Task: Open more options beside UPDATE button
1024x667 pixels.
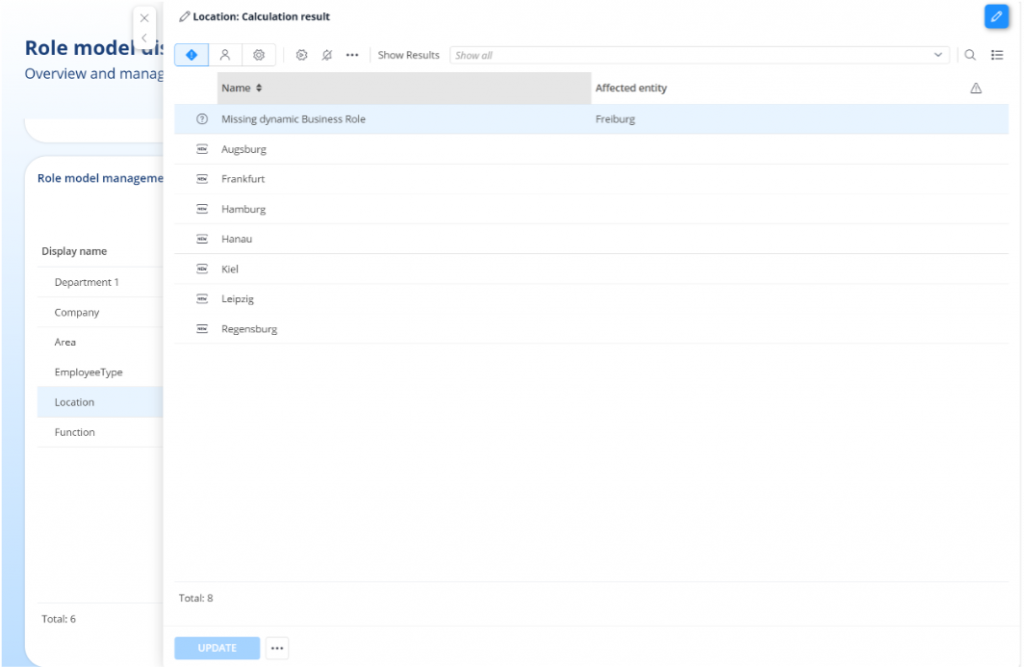Action: [277, 648]
